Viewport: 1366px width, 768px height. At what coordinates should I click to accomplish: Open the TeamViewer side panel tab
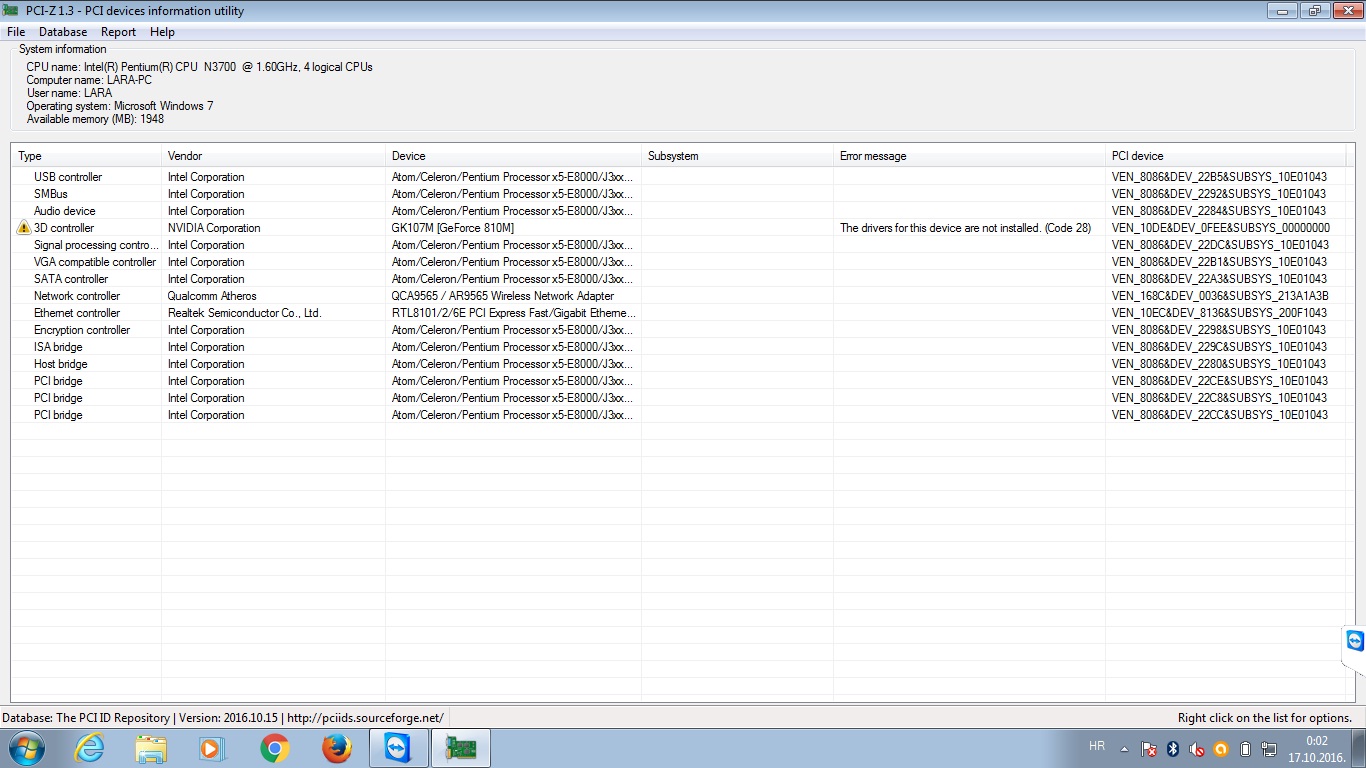pyautogui.click(x=1355, y=641)
